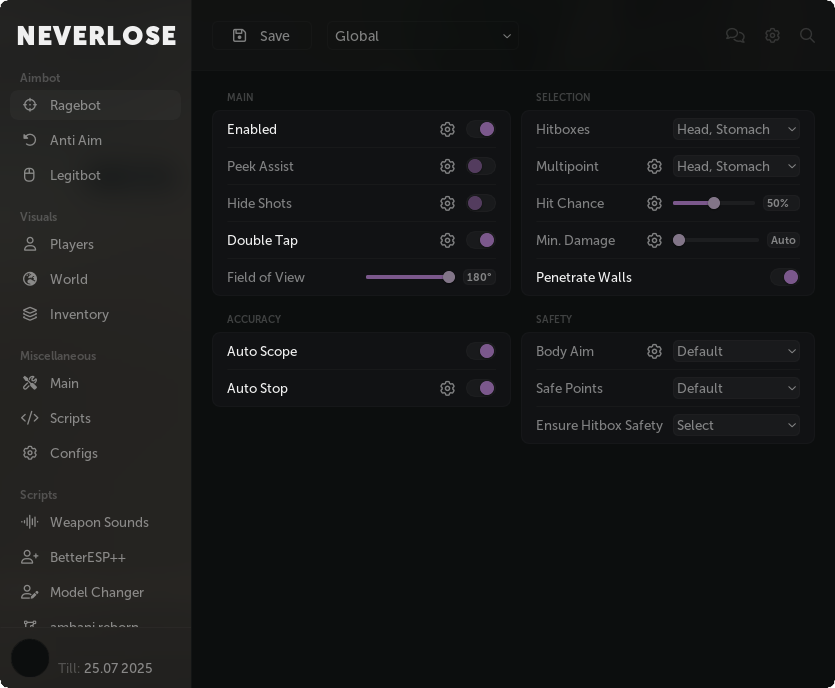Open the chat messages icon
Image resolution: width=835 pixels, height=688 pixels.
pyautogui.click(x=735, y=36)
